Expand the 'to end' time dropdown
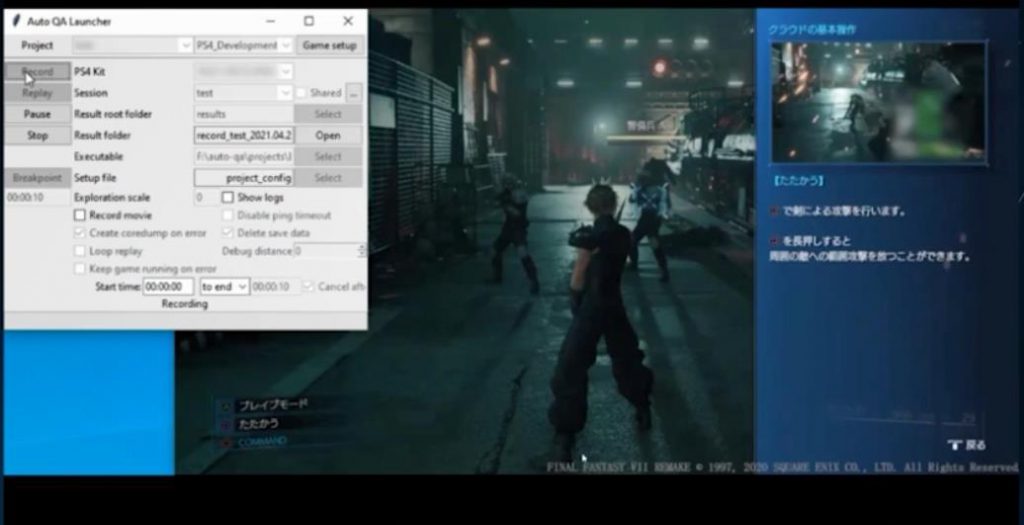The height and width of the screenshot is (525, 1024). [x=224, y=286]
